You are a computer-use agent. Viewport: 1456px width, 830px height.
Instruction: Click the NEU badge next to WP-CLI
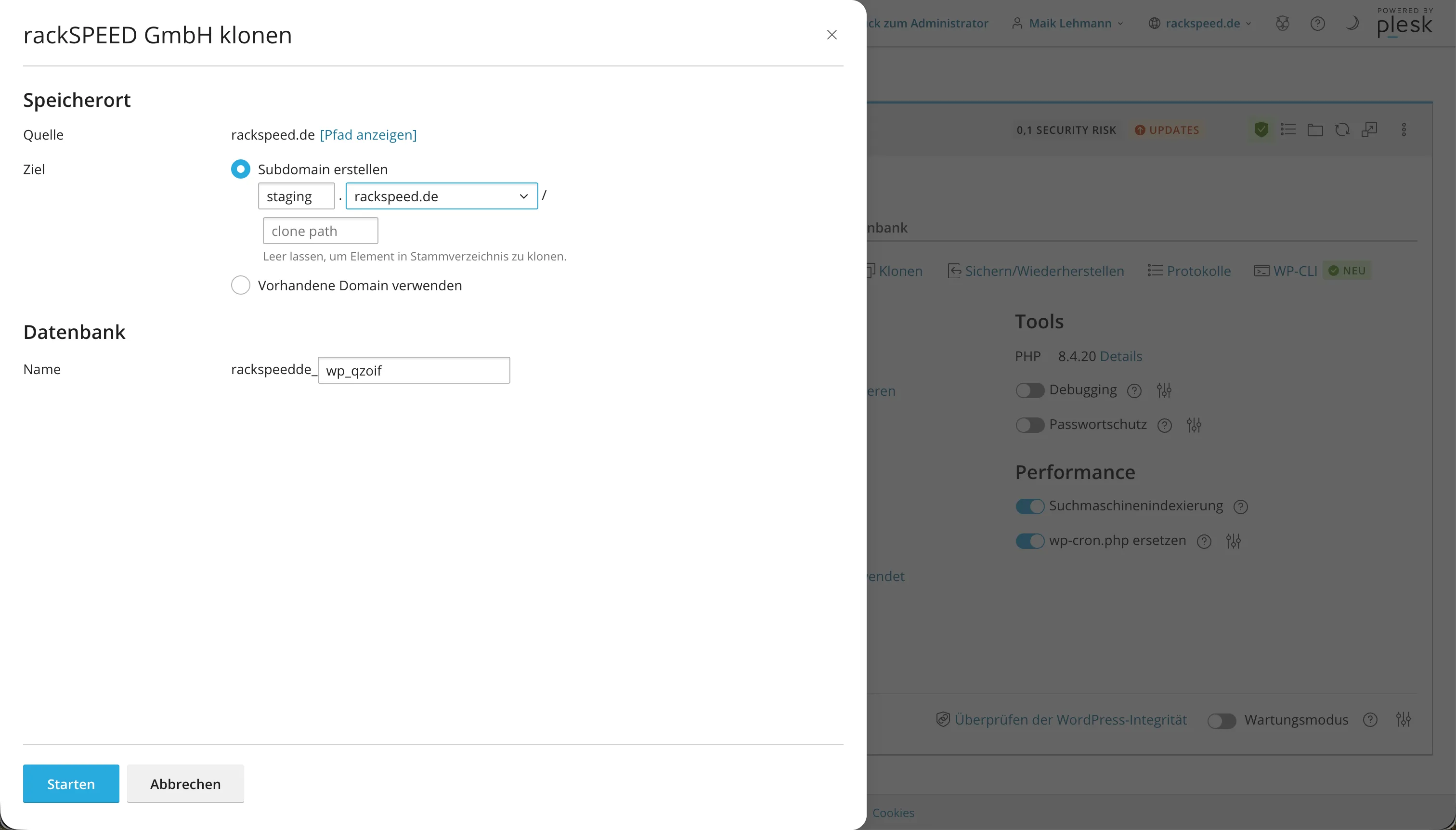1347,271
